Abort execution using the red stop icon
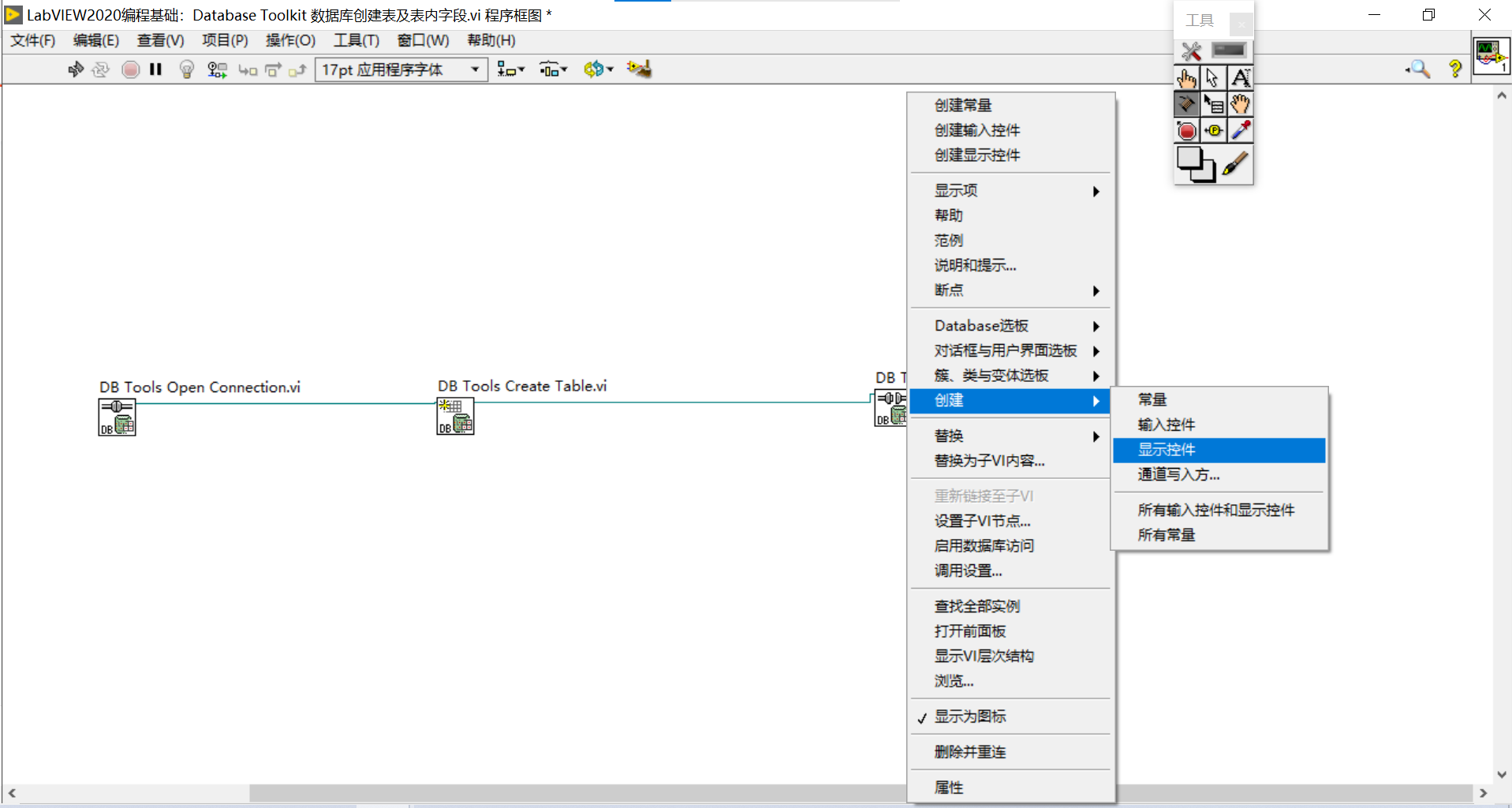The width and height of the screenshot is (1512, 808). [130, 69]
